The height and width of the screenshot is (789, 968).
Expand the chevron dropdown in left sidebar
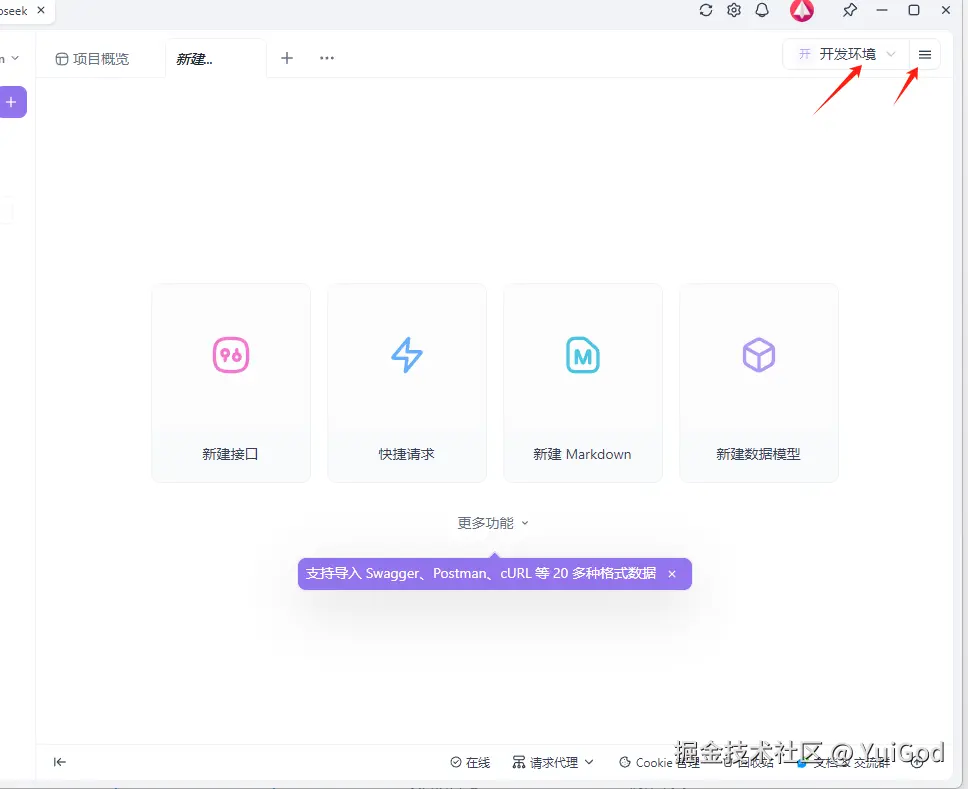[x=15, y=58]
